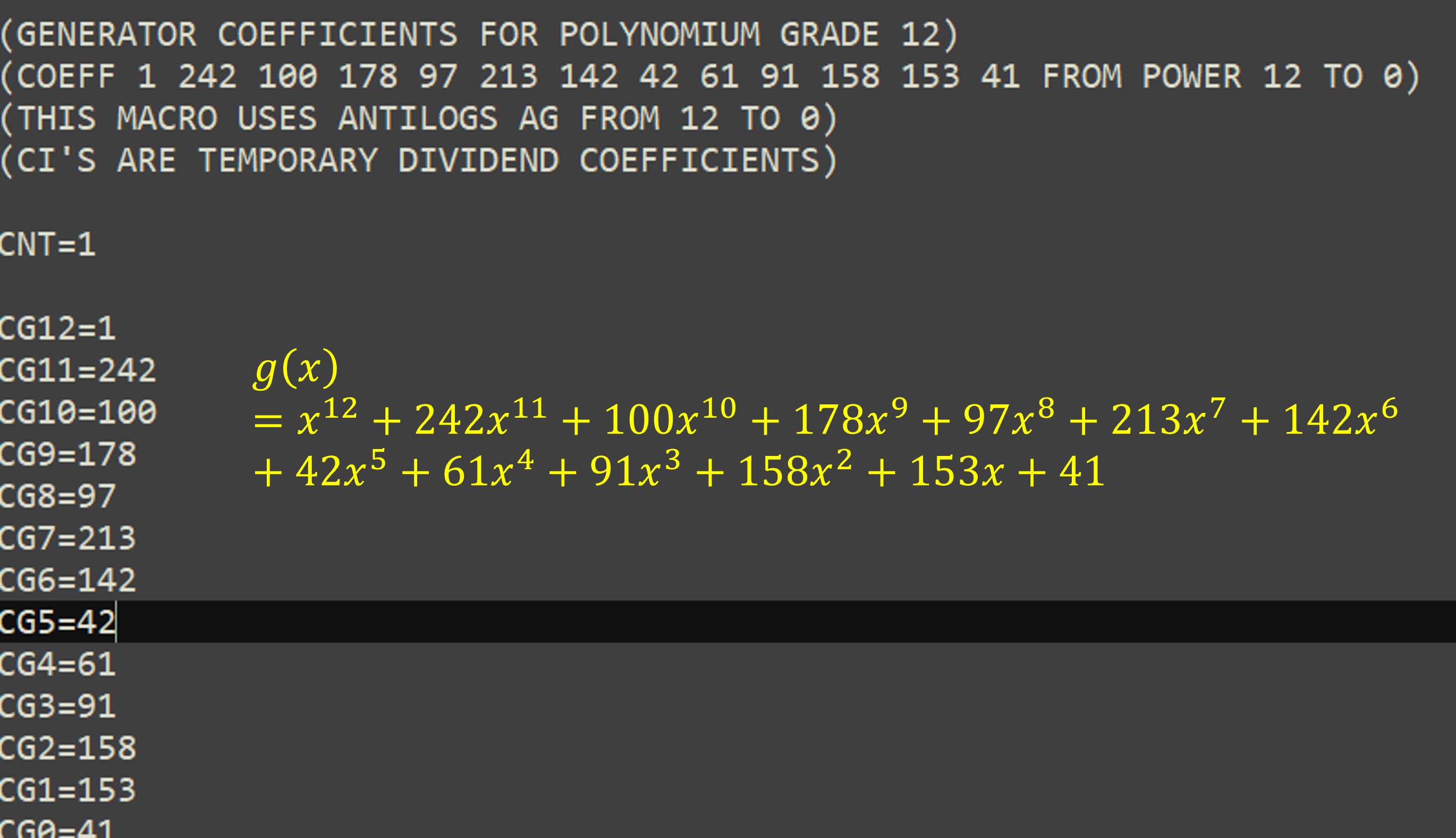Viewport: 1456px width, 838px height.
Task: Click the 153x term in the polynomial
Action: 956,471
